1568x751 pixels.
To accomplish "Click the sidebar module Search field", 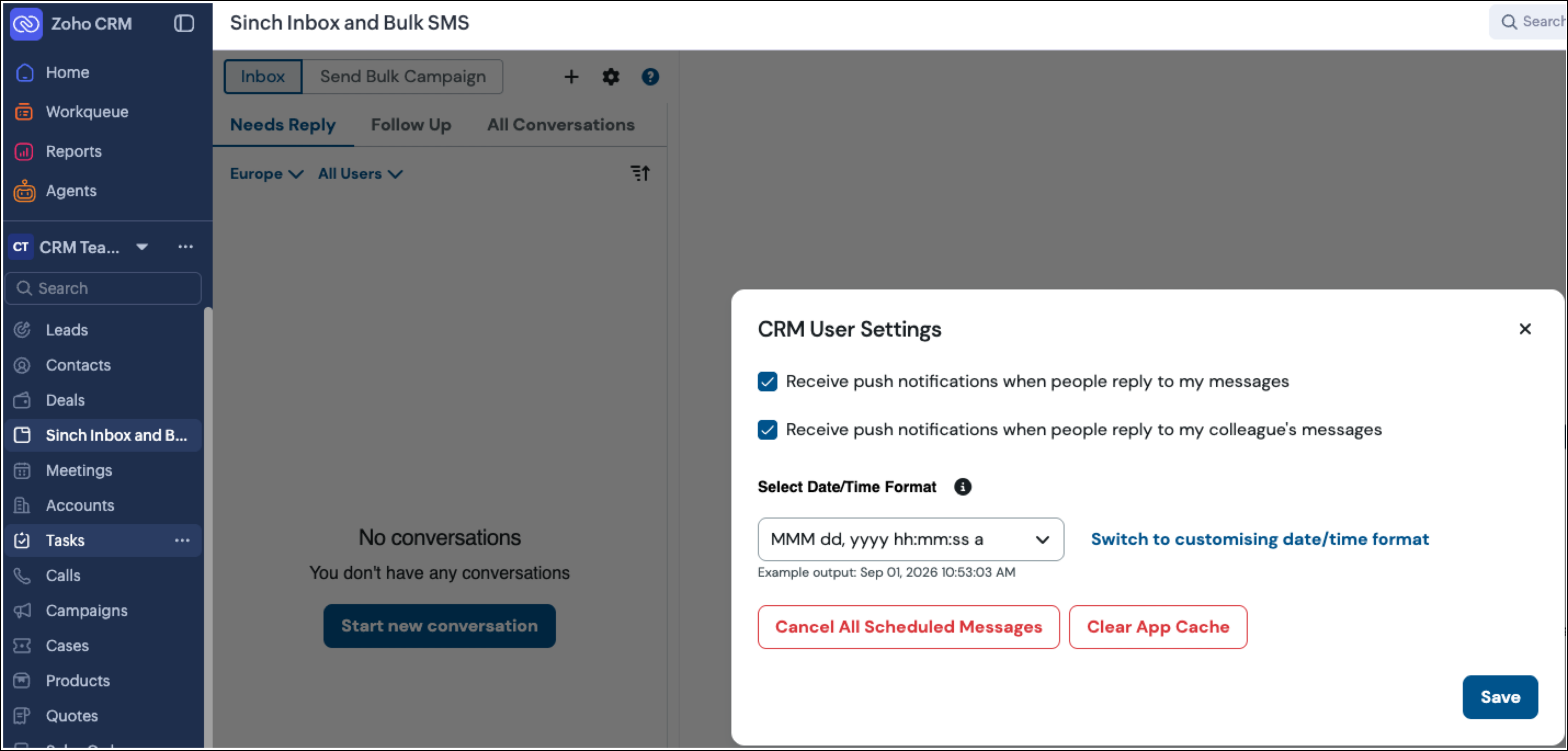I will tap(104, 289).
